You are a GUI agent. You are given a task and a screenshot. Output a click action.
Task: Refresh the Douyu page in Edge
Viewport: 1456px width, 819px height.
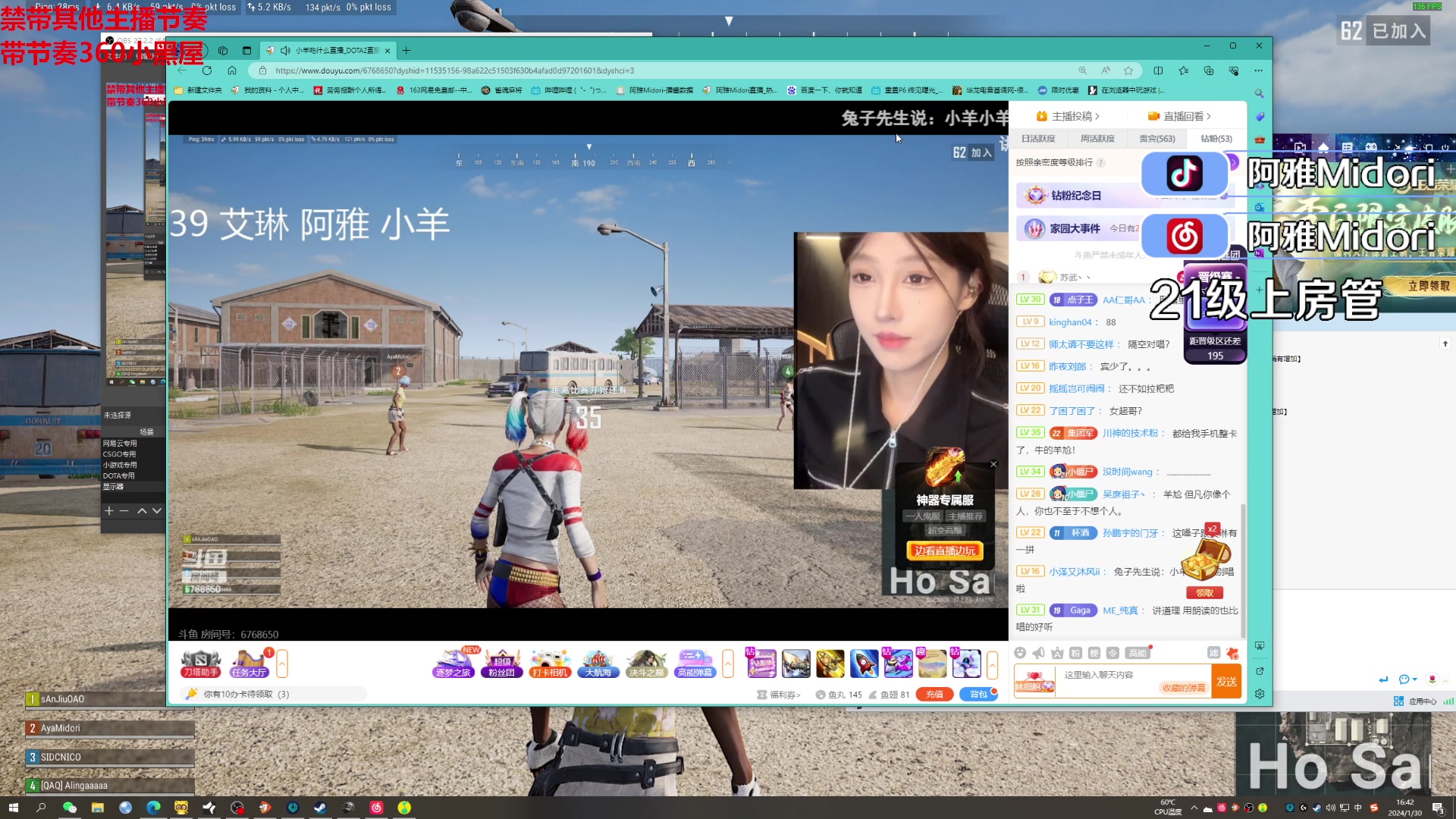pos(206,71)
